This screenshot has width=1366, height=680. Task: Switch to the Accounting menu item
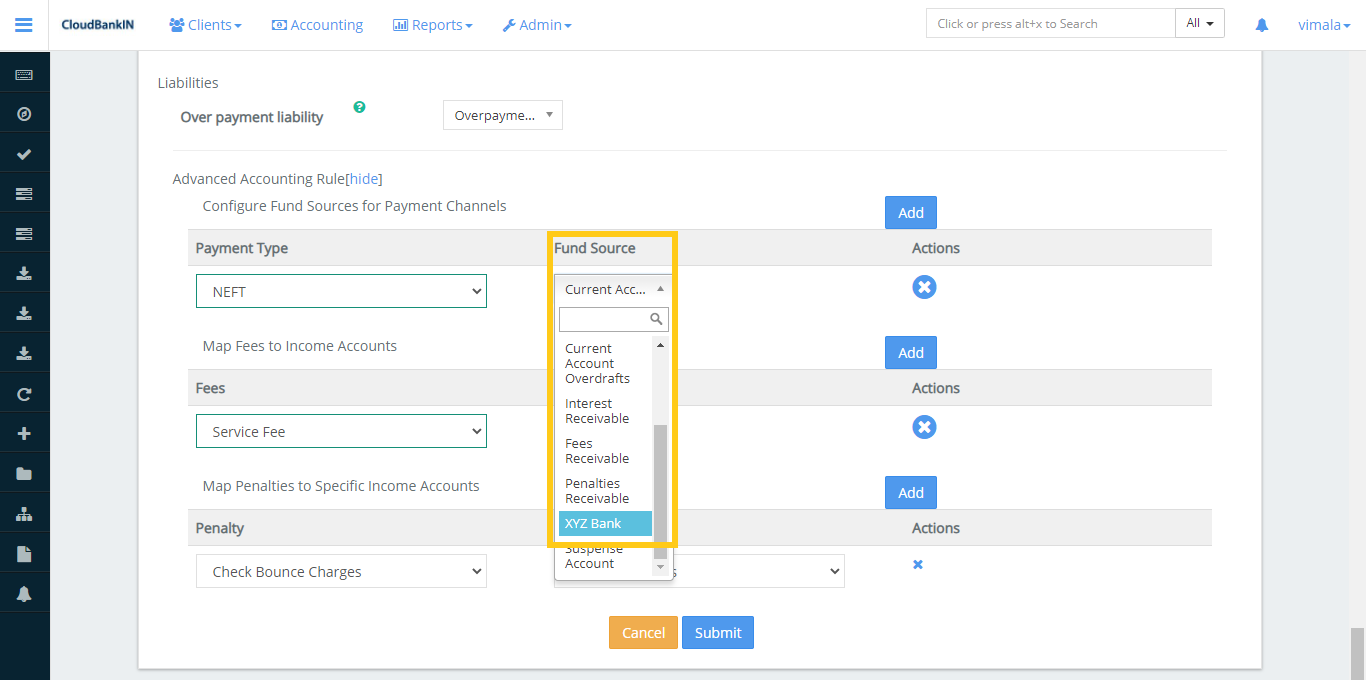click(317, 25)
